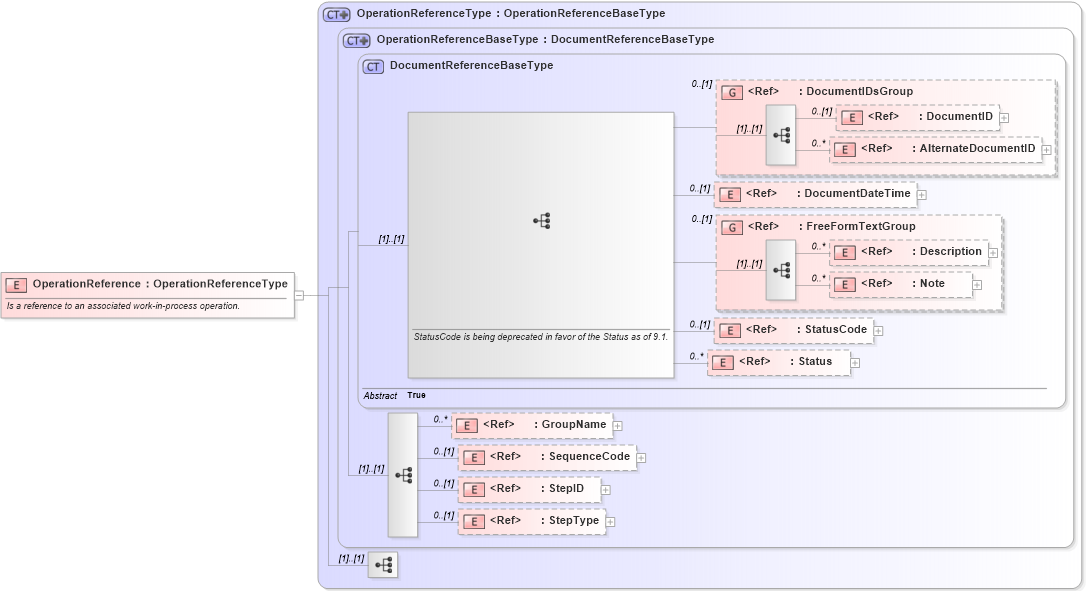The height and width of the screenshot is (591, 1086).
Task: Expand the Note element box
Action: click(976, 284)
